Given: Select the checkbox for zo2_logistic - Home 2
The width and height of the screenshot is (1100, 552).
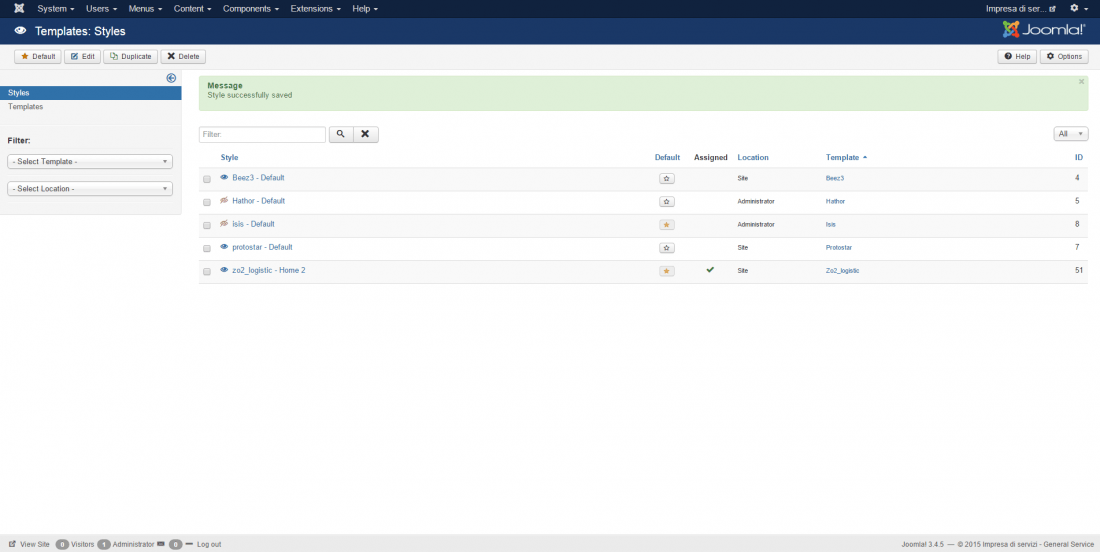Looking at the screenshot, I should [x=207, y=272].
